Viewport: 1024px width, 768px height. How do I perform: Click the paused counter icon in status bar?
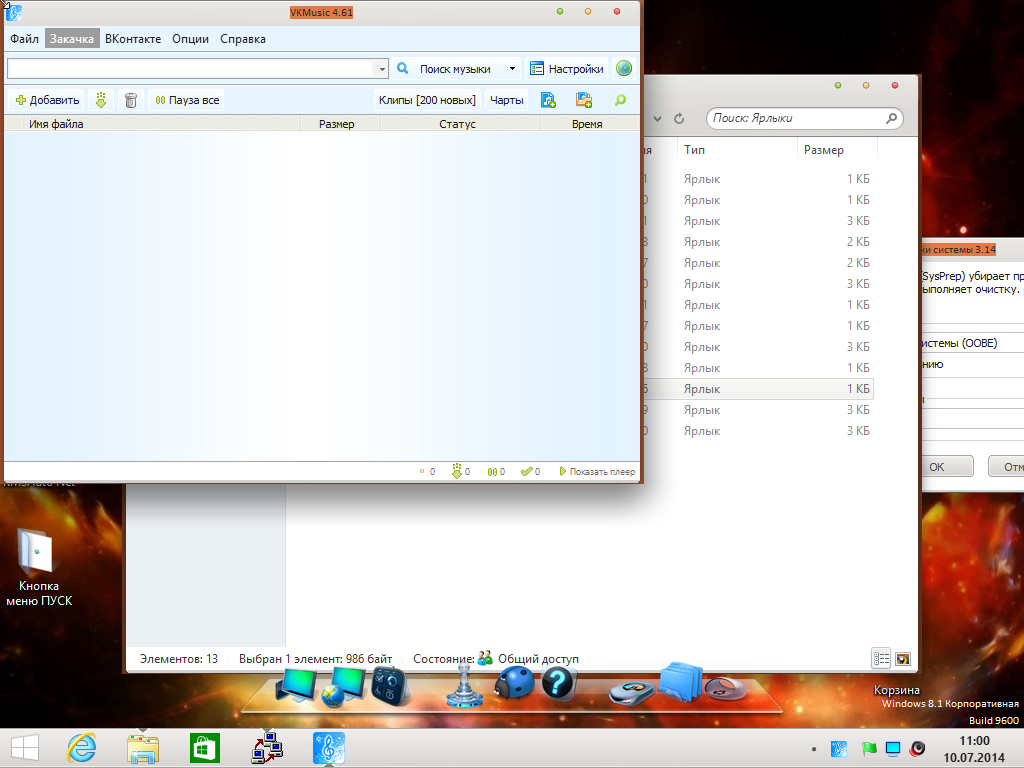(x=496, y=472)
